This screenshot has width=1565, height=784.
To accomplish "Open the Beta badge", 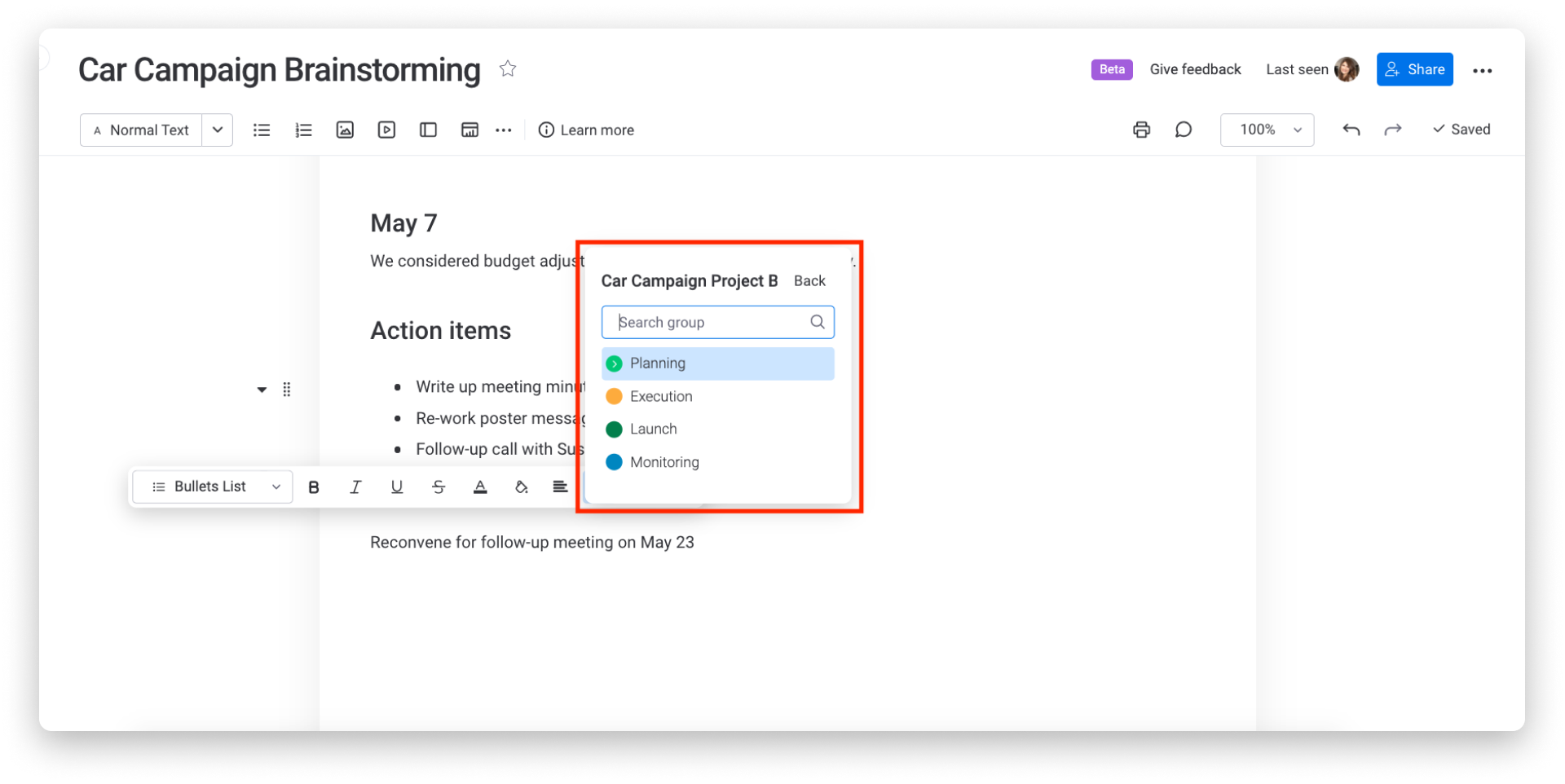I will tap(1112, 69).
